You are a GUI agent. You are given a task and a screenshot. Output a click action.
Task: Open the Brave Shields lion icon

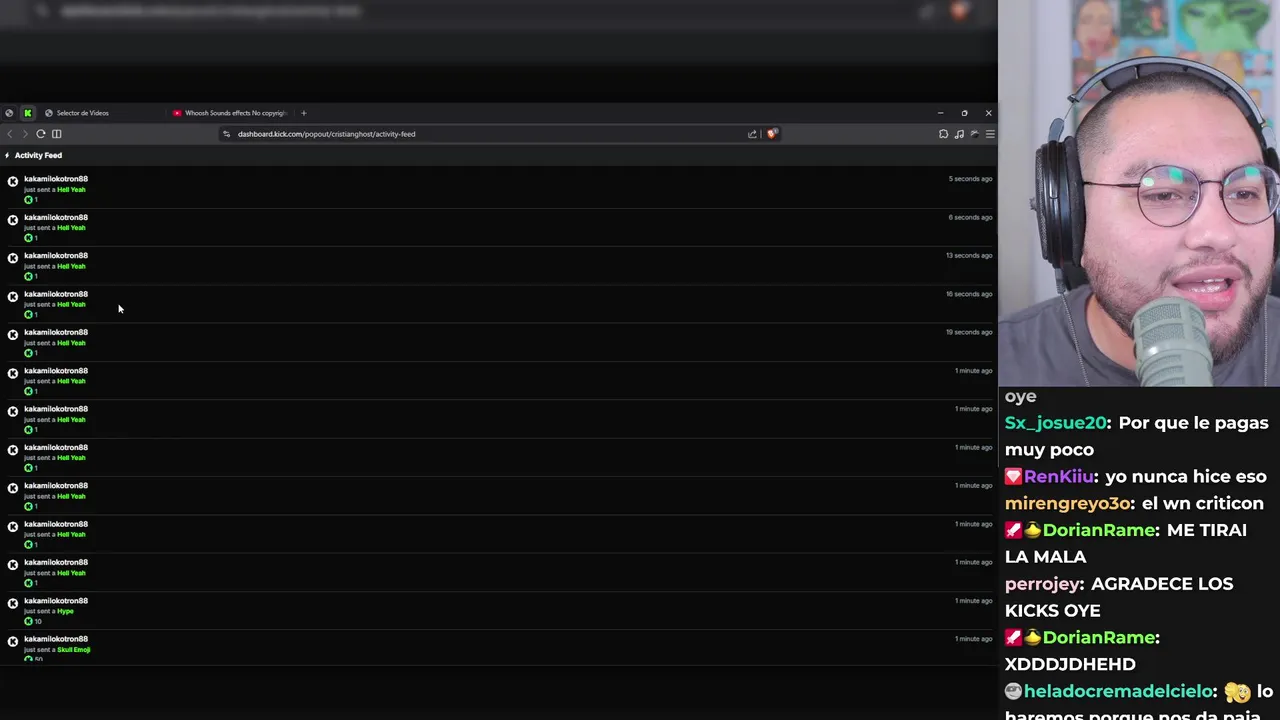[x=772, y=134]
